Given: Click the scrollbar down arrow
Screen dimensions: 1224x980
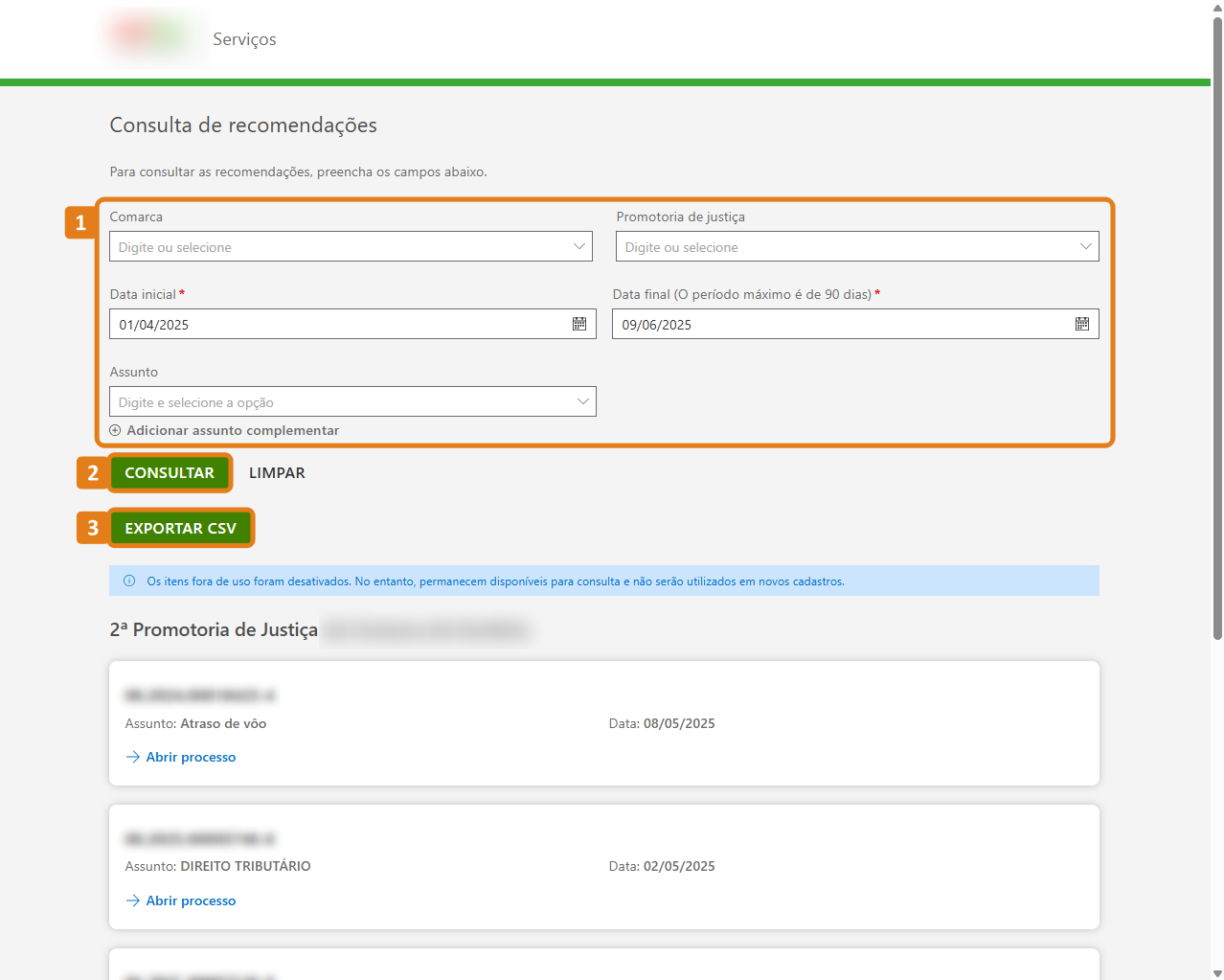Looking at the screenshot, I should click(x=1216, y=973).
